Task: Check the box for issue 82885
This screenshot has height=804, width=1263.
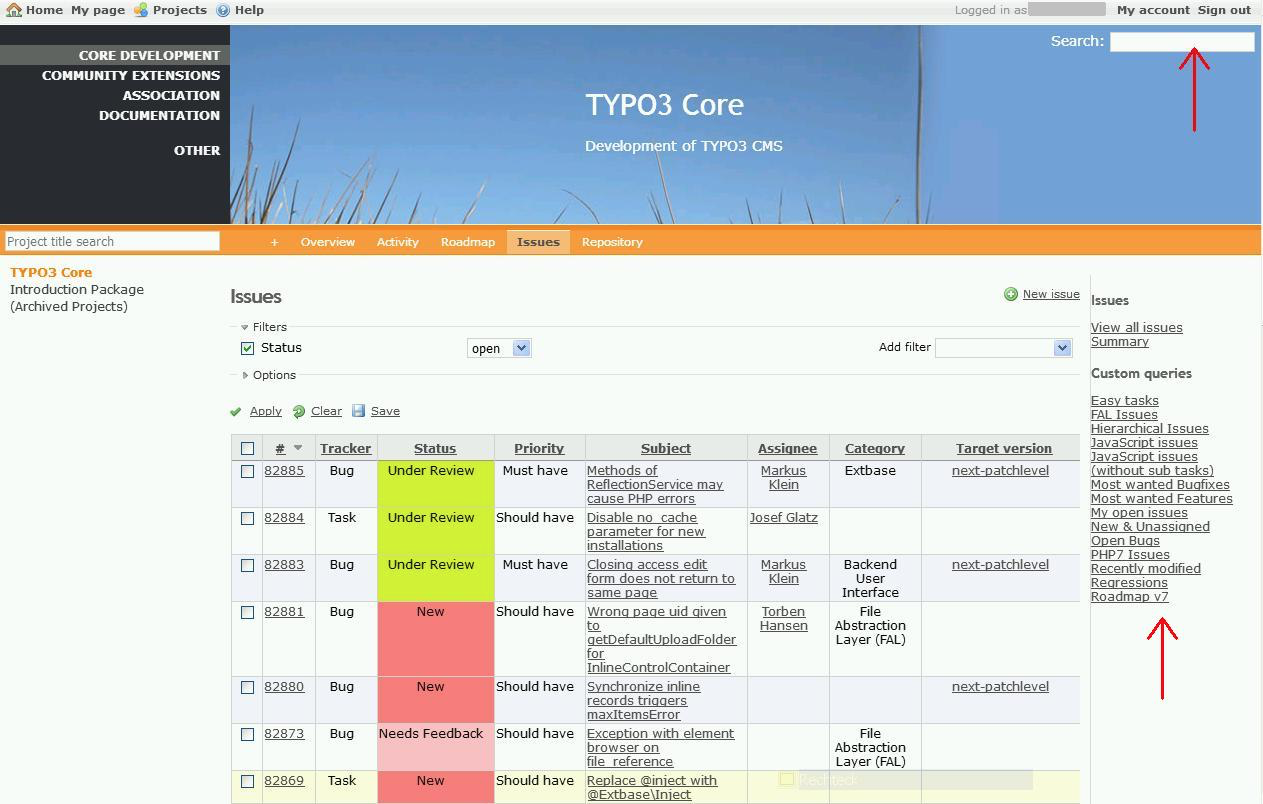Action: (247, 471)
